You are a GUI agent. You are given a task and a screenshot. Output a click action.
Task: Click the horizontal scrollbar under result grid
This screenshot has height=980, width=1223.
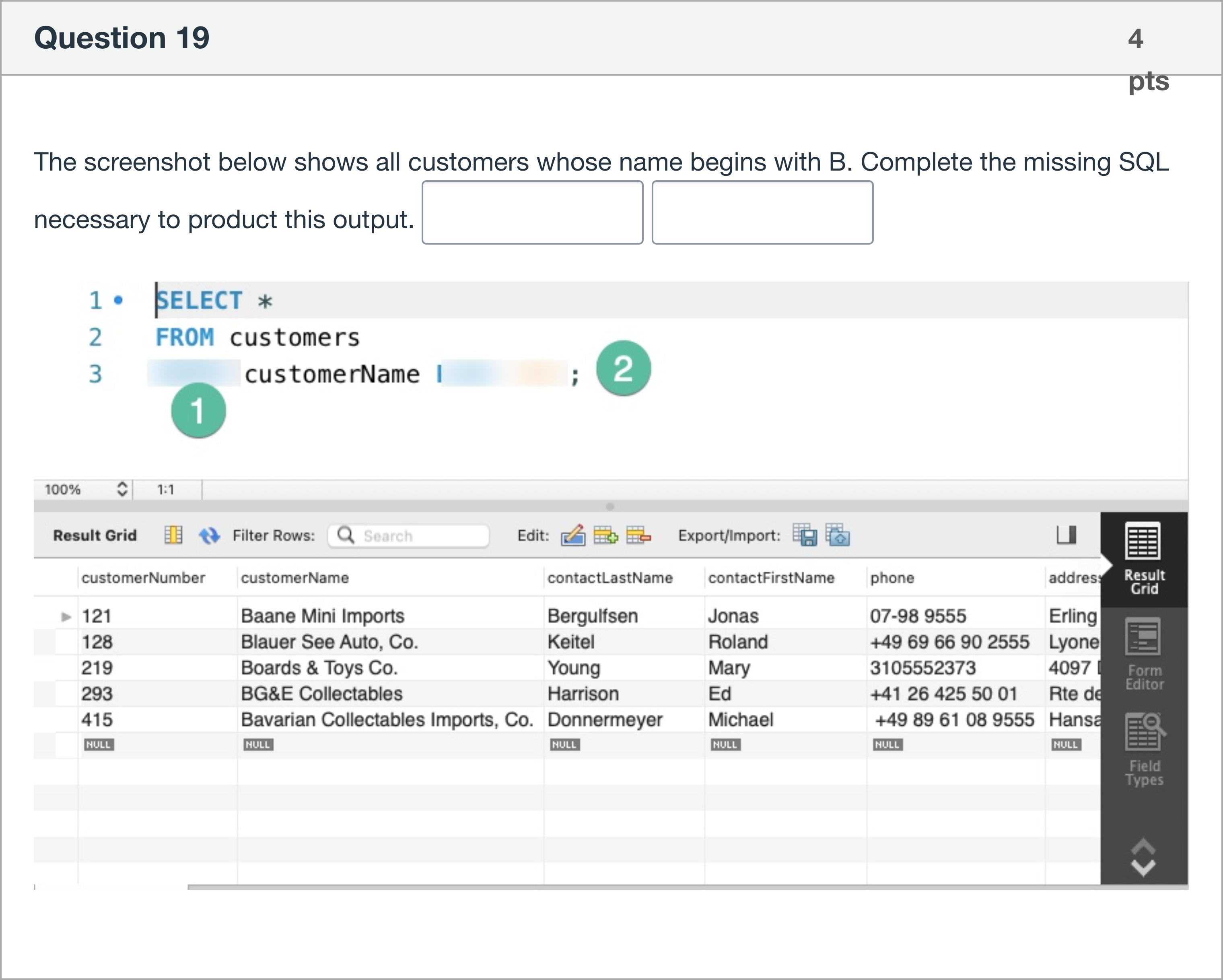click(688, 887)
